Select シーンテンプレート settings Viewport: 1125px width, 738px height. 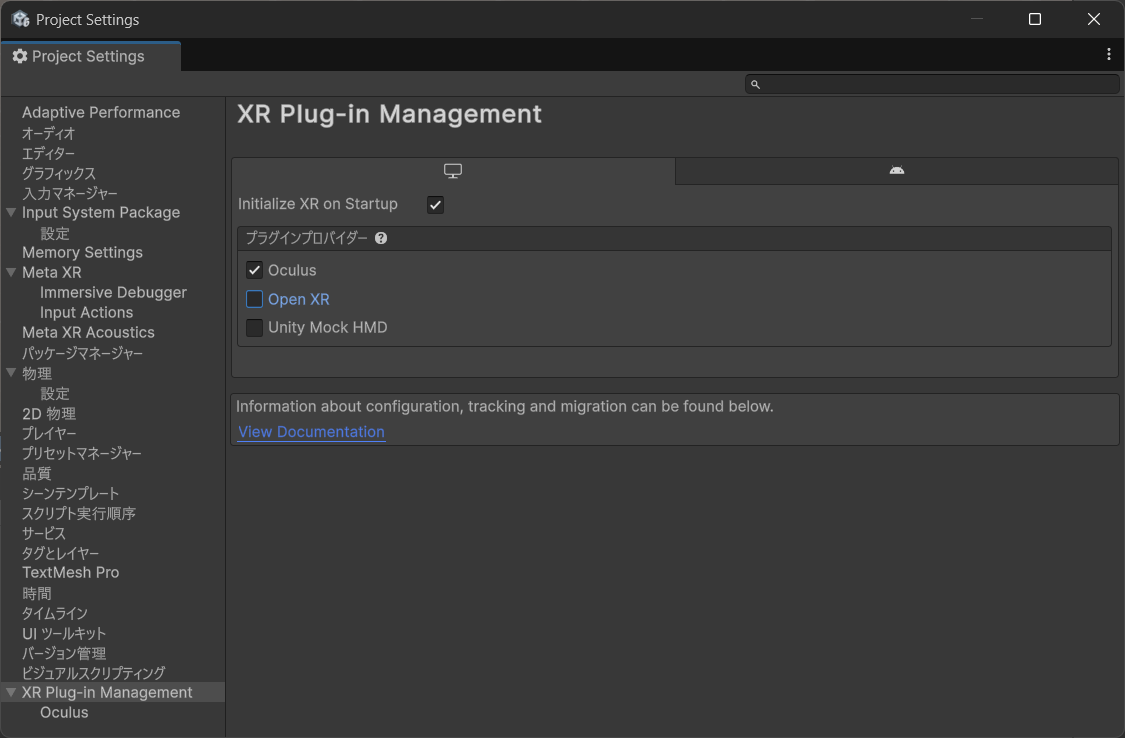coord(70,493)
